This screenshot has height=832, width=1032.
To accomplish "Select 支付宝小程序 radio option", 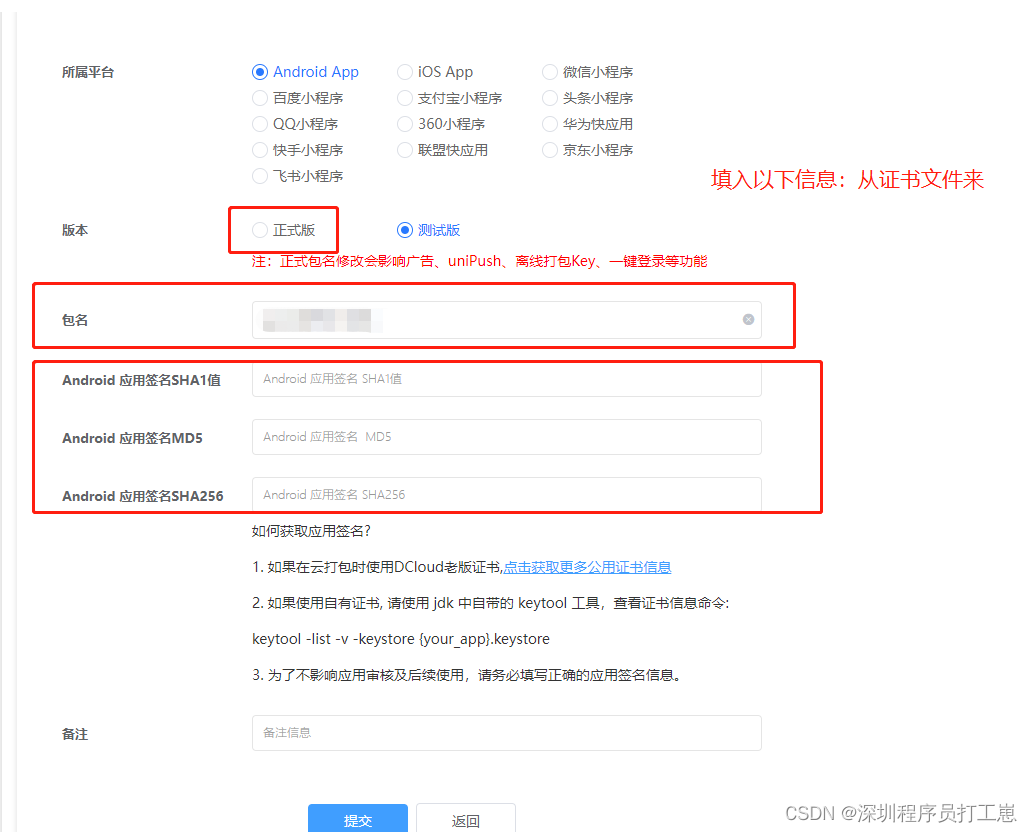I will point(405,98).
